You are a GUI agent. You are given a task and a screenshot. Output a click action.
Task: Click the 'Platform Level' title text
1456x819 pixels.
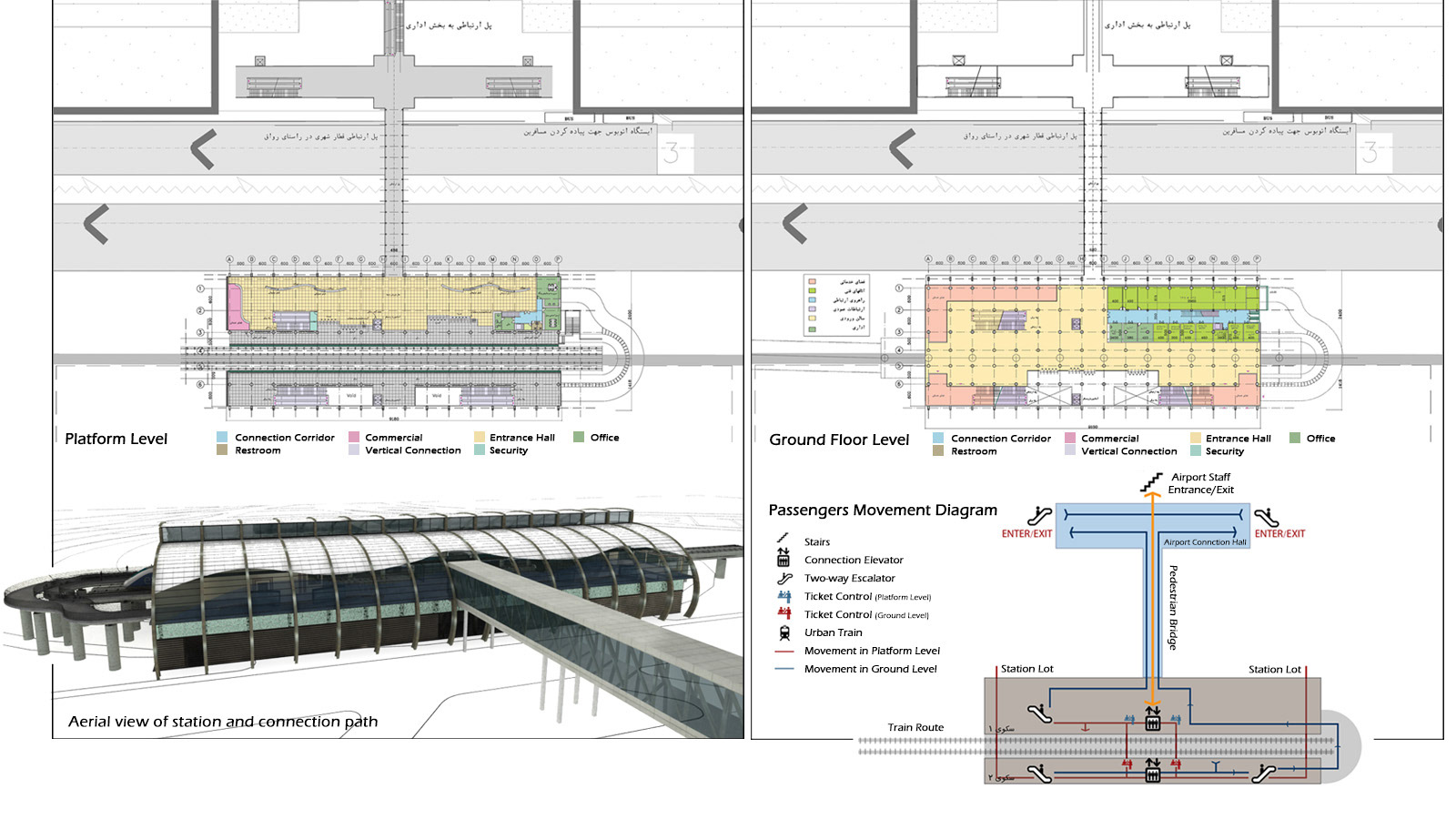116,439
